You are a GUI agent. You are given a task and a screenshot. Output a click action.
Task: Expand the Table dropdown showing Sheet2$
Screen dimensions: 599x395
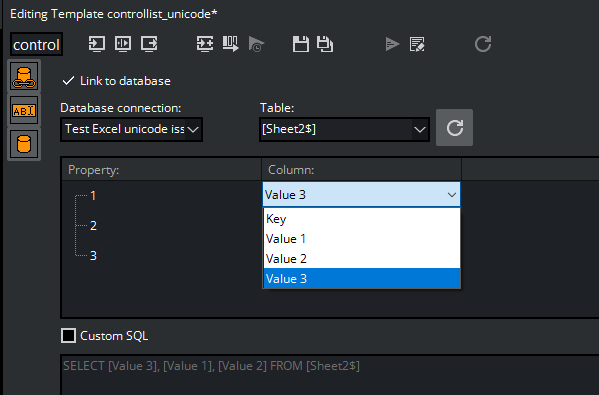(x=344, y=129)
